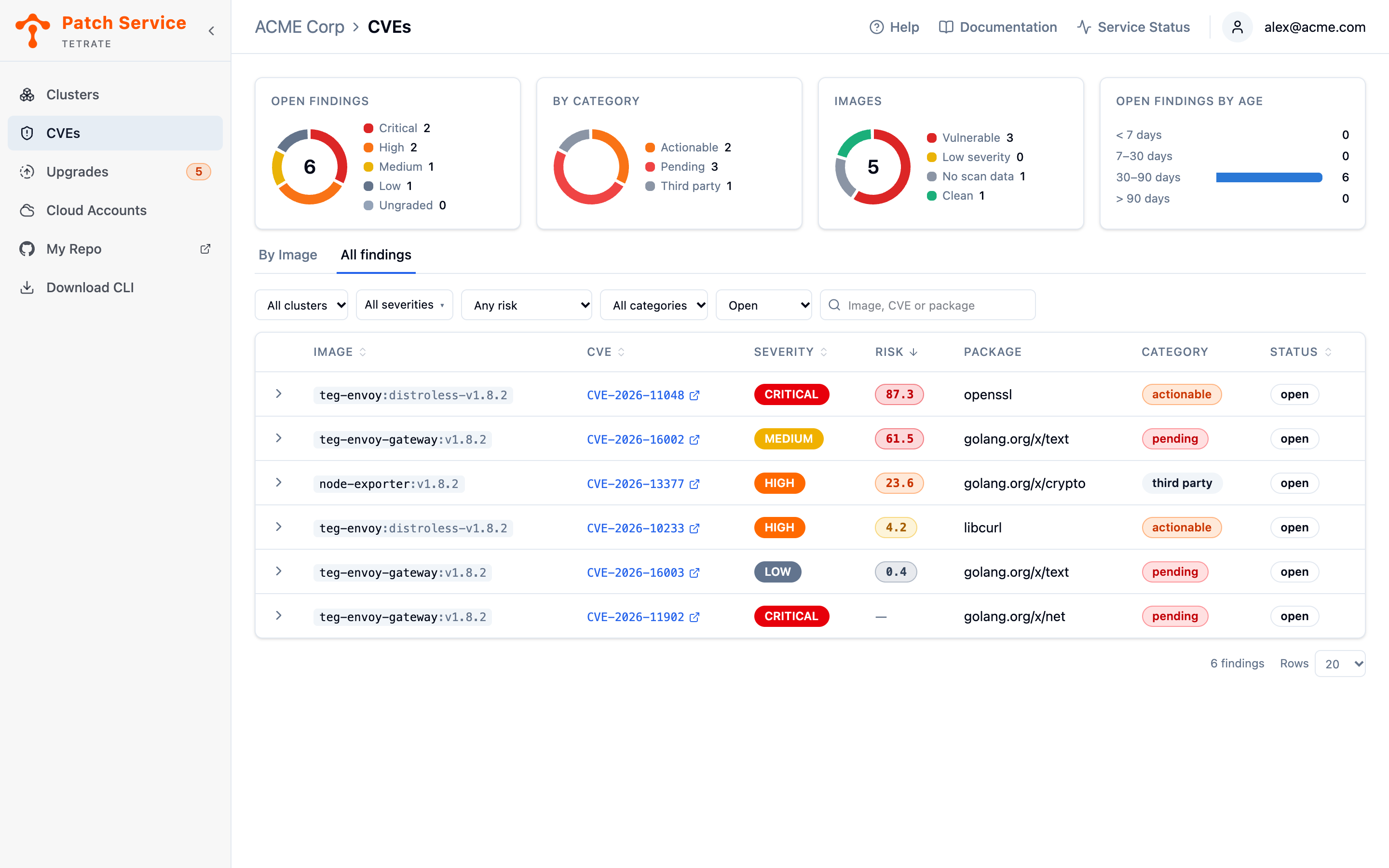Open the All categories dropdown
The image size is (1389, 868).
(654, 305)
